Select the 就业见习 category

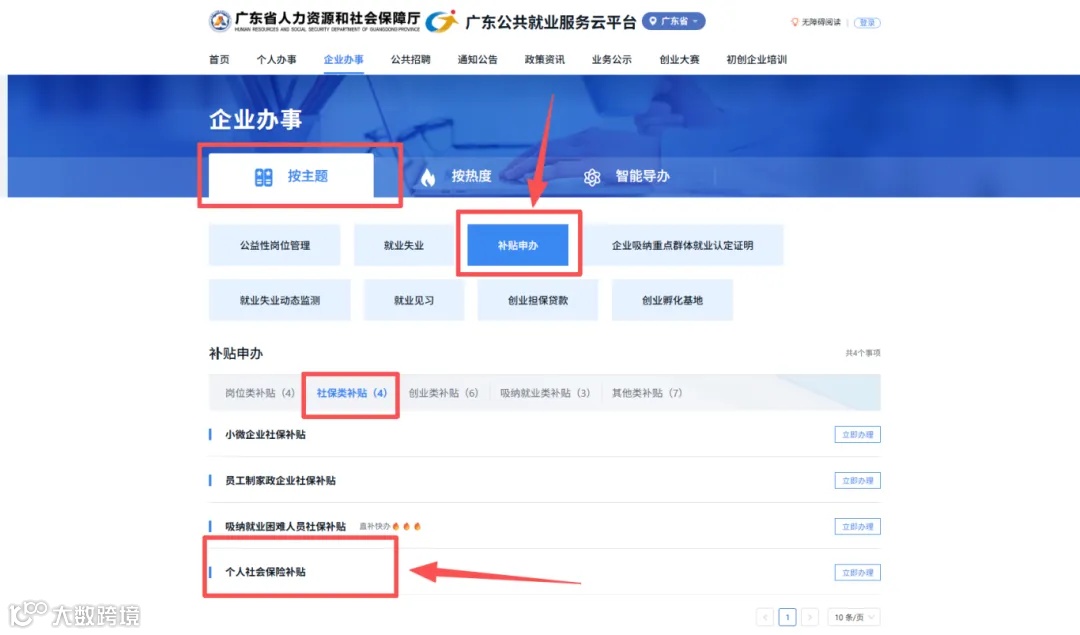pyautogui.click(x=414, y=300)
